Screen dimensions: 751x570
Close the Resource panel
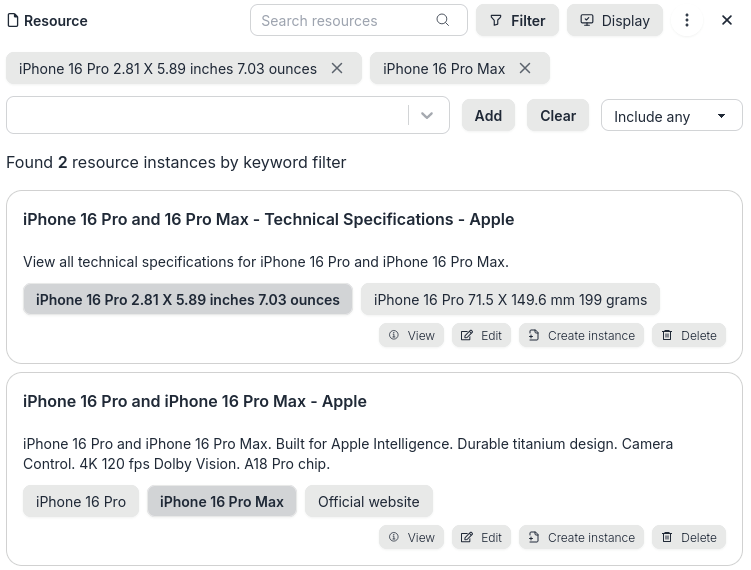727,20
